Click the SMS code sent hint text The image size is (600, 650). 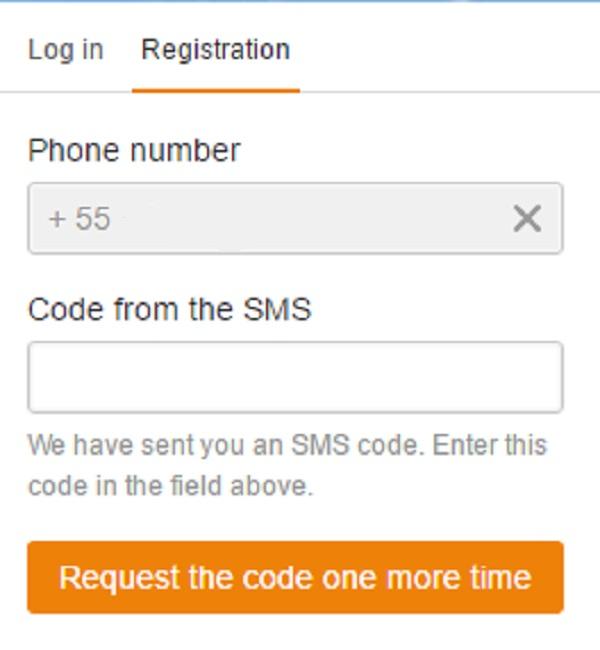tap(287, 465)
